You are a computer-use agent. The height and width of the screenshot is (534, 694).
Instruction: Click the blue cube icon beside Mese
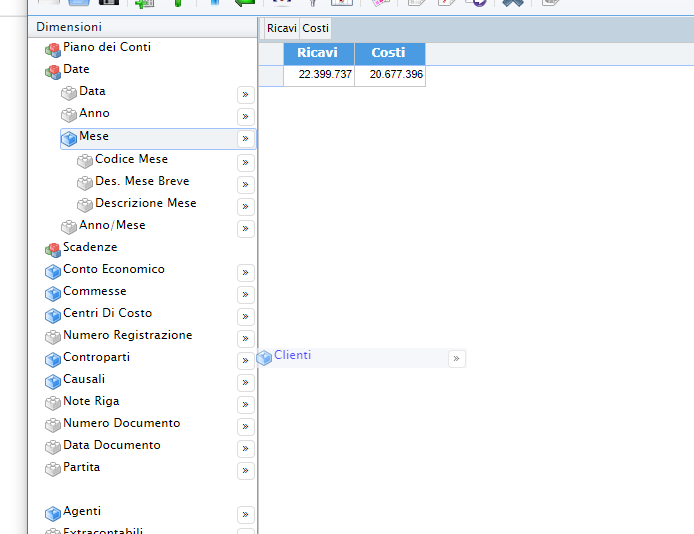coord(68,138)
